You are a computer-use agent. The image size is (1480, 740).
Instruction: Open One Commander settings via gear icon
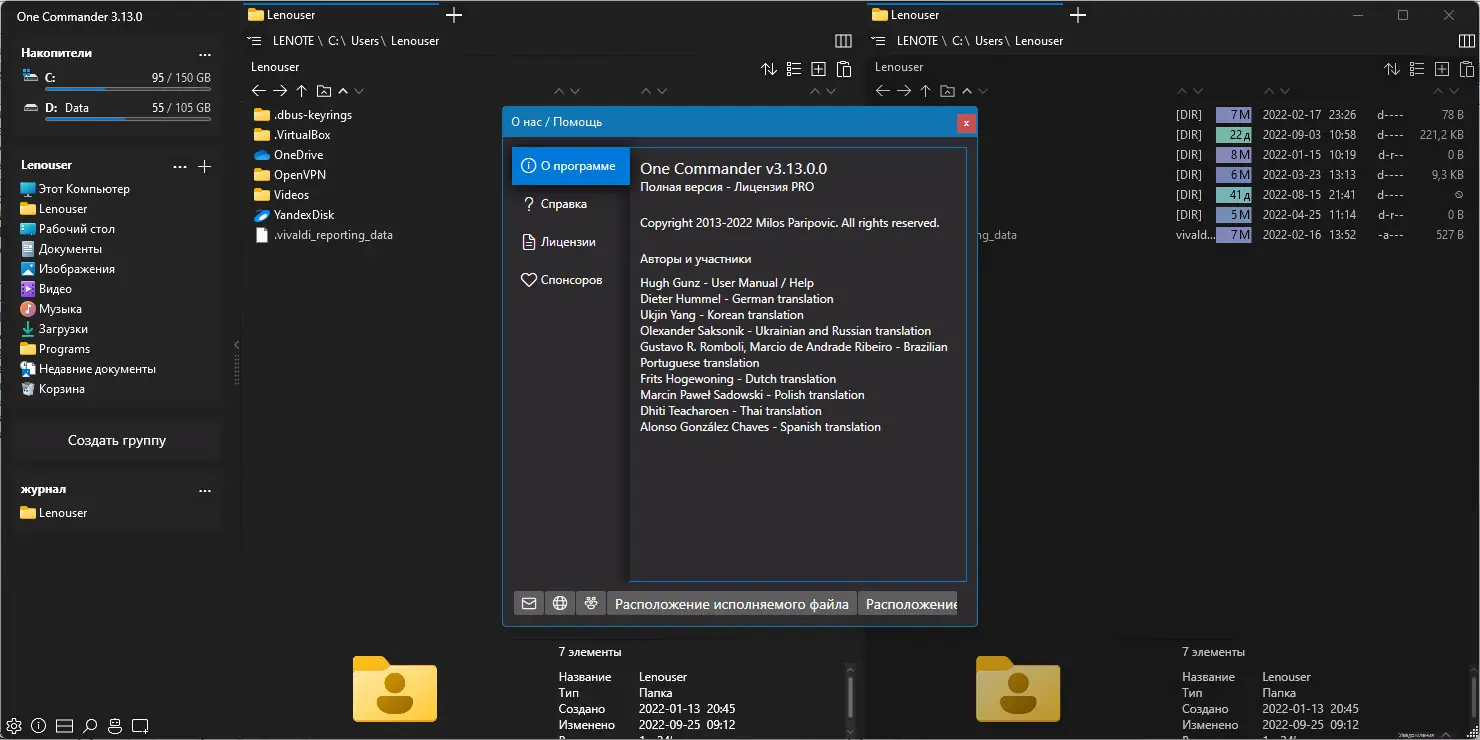coord(14,726)
